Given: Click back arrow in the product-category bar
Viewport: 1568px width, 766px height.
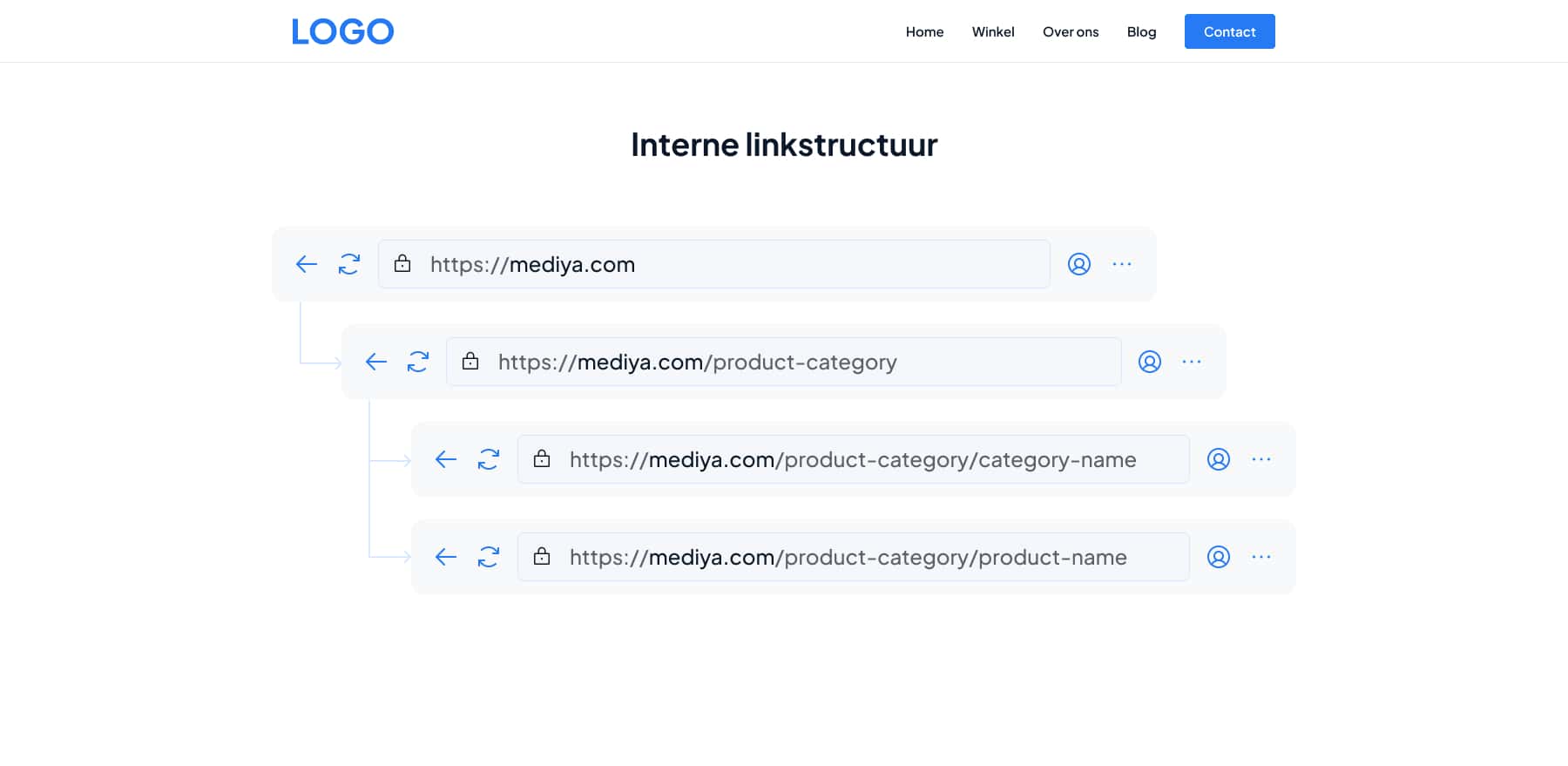Looking at the screenshot, I should click(375, 362).
